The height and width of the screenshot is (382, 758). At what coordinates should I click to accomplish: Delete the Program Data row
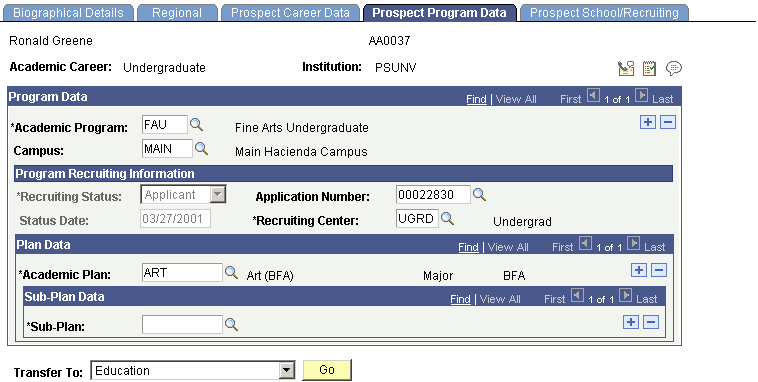click(668, 122)
